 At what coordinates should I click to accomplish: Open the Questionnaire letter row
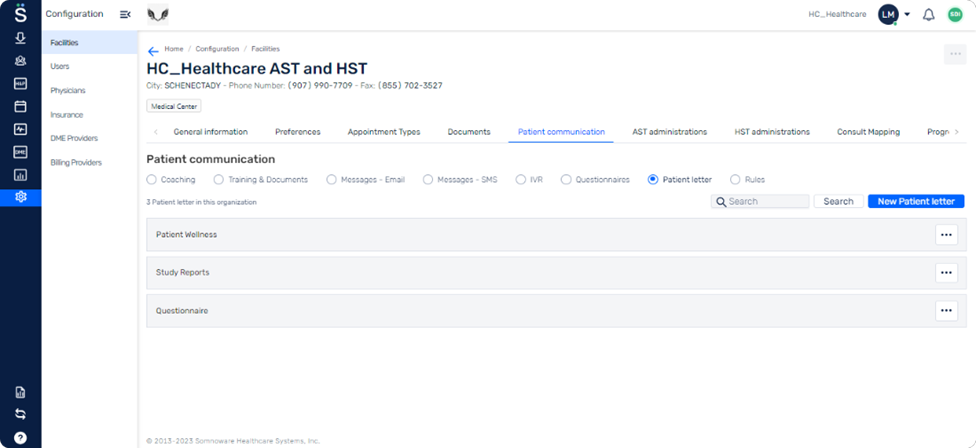(556, 310)
